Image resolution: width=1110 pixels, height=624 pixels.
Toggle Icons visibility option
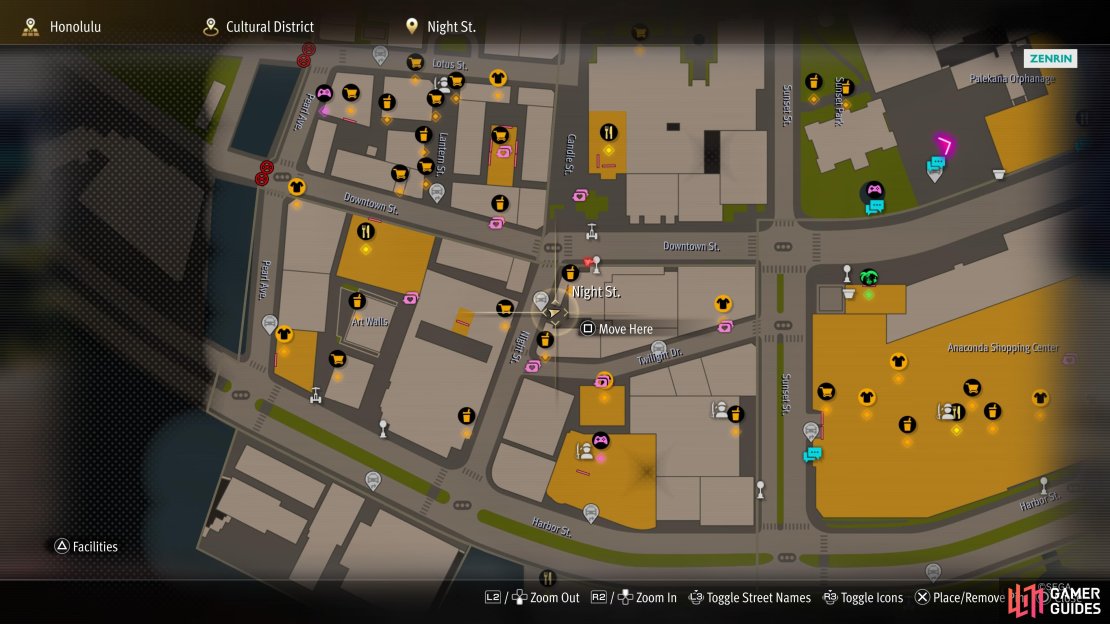click(862, 598)
